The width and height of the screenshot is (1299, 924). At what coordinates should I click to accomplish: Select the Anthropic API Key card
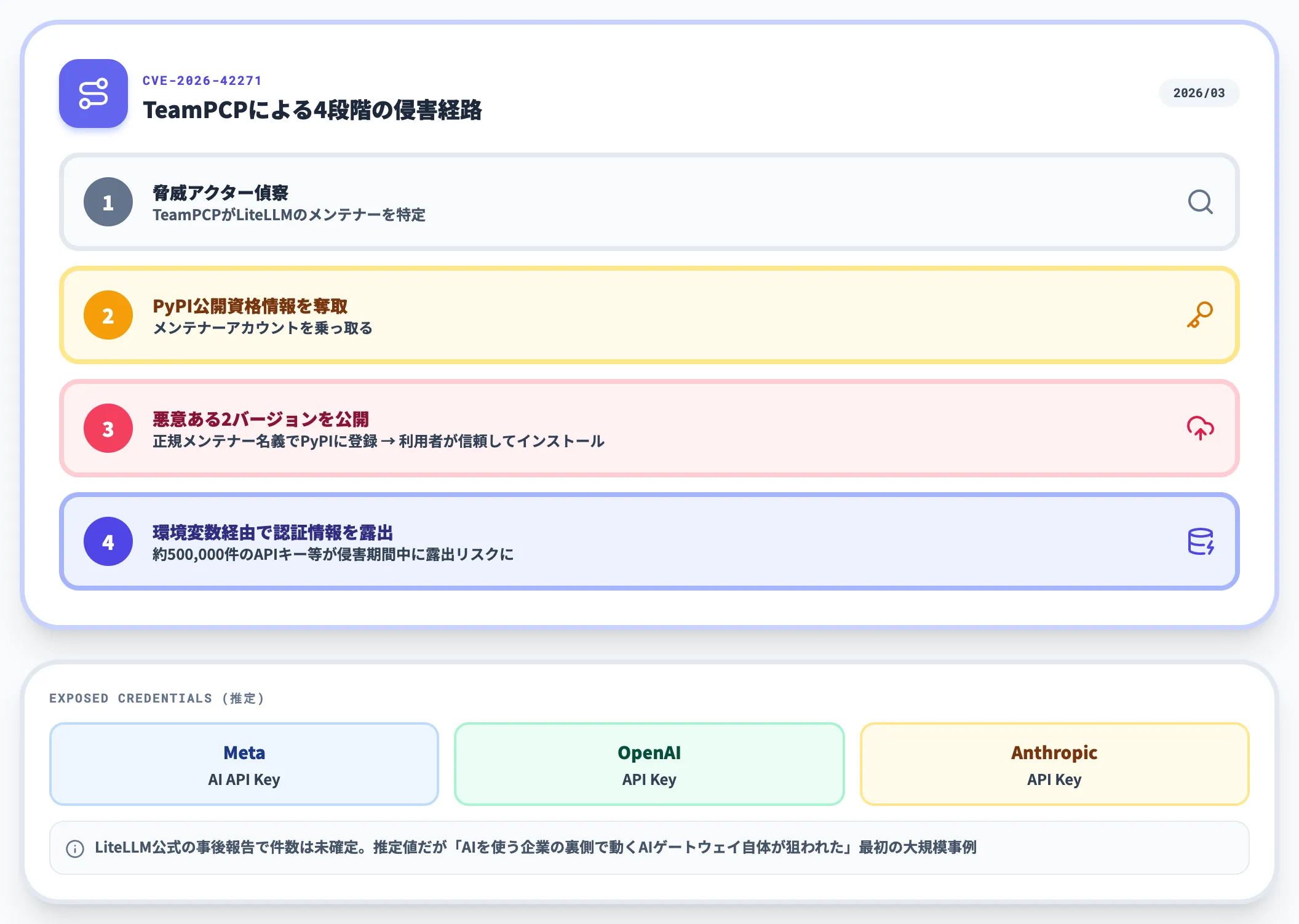tap(1054, 764)
